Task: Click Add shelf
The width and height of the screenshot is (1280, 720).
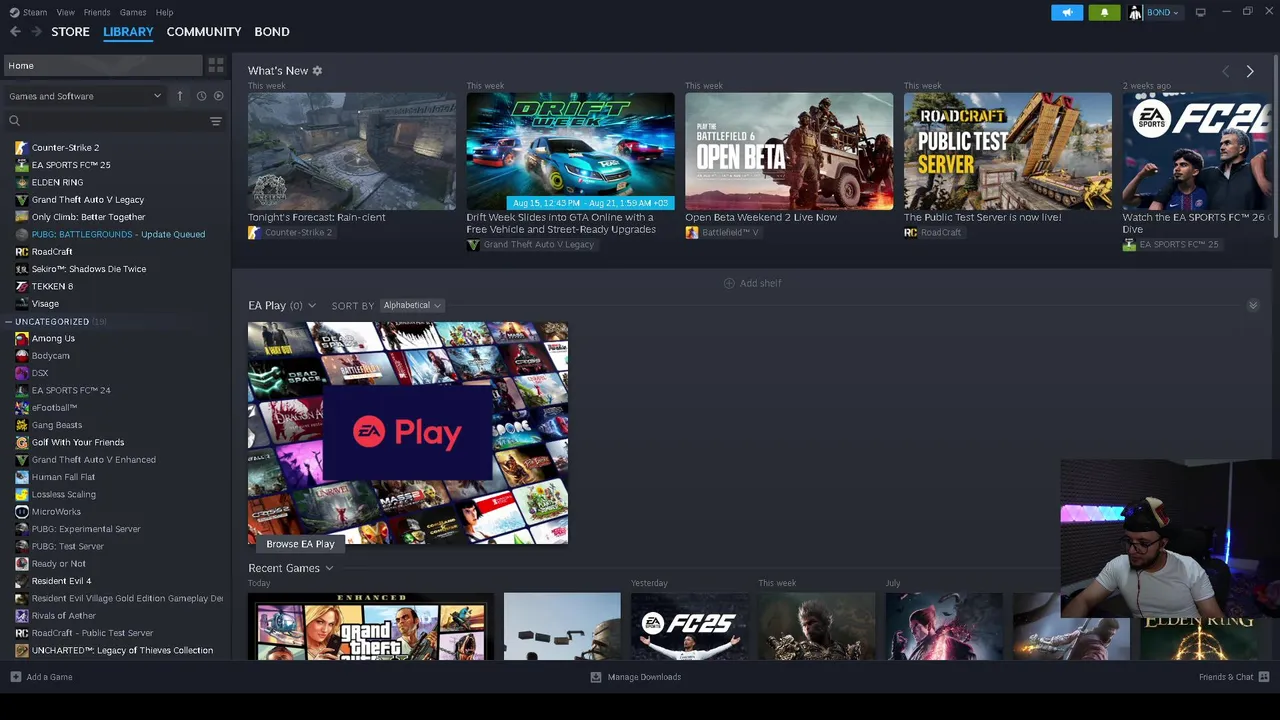Action: click(760, 283)
